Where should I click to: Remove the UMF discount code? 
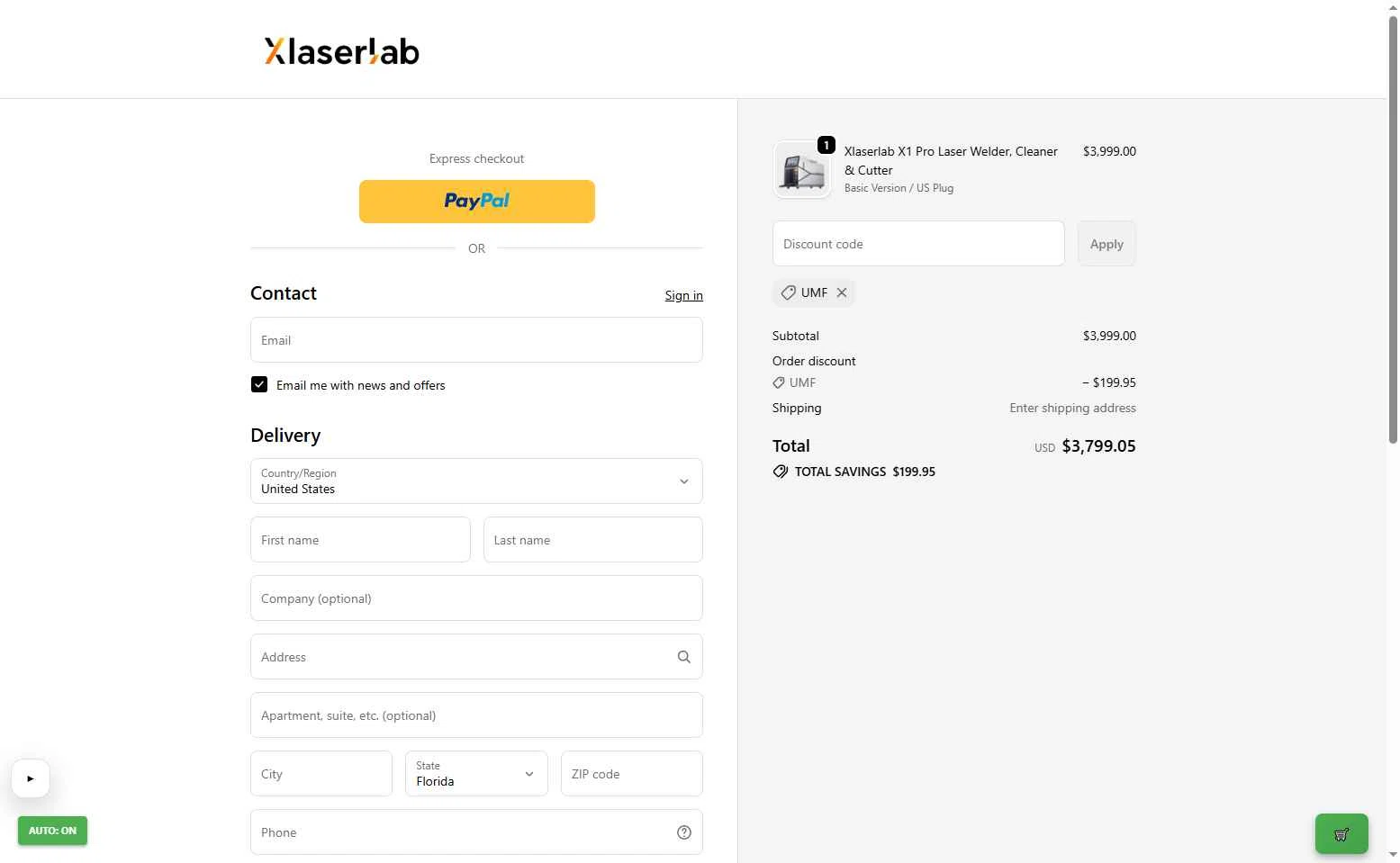(x=842, y=292)
